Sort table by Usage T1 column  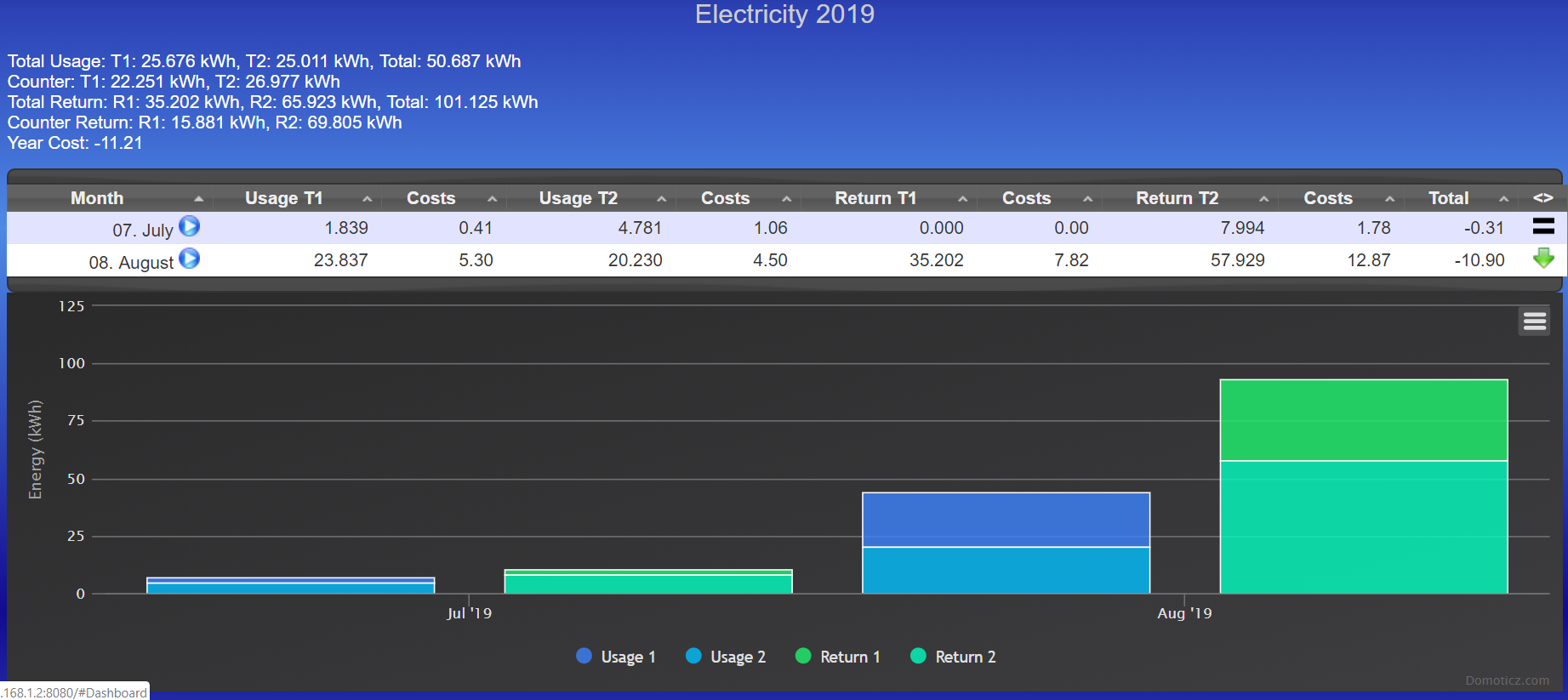pyautogui.click(x=284, y=198)
